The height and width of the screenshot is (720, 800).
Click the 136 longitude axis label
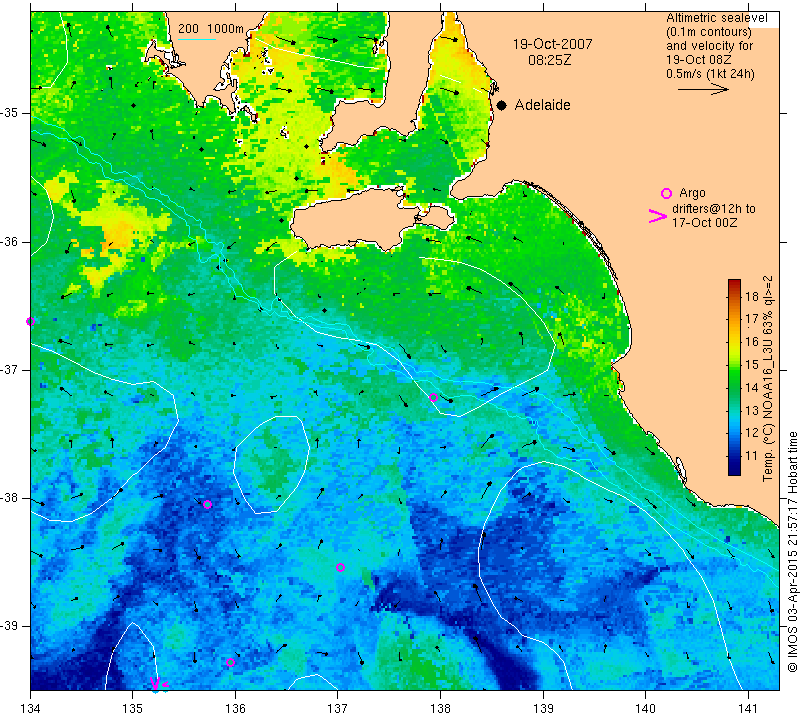(x=235, y=708)
